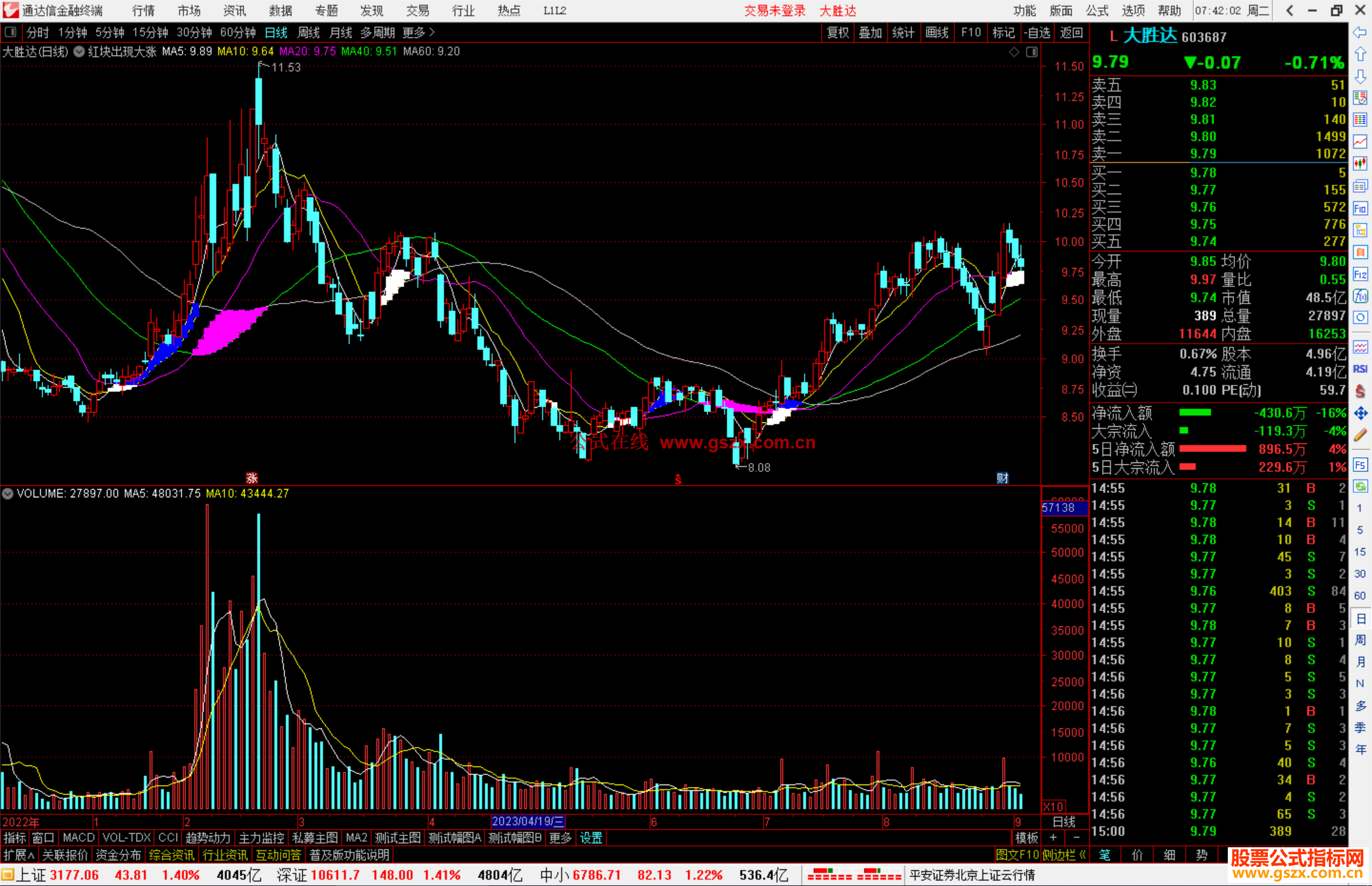
Task: Open main chart indicator dropdown beside 红块出现大涨
Action: (79, 52)
